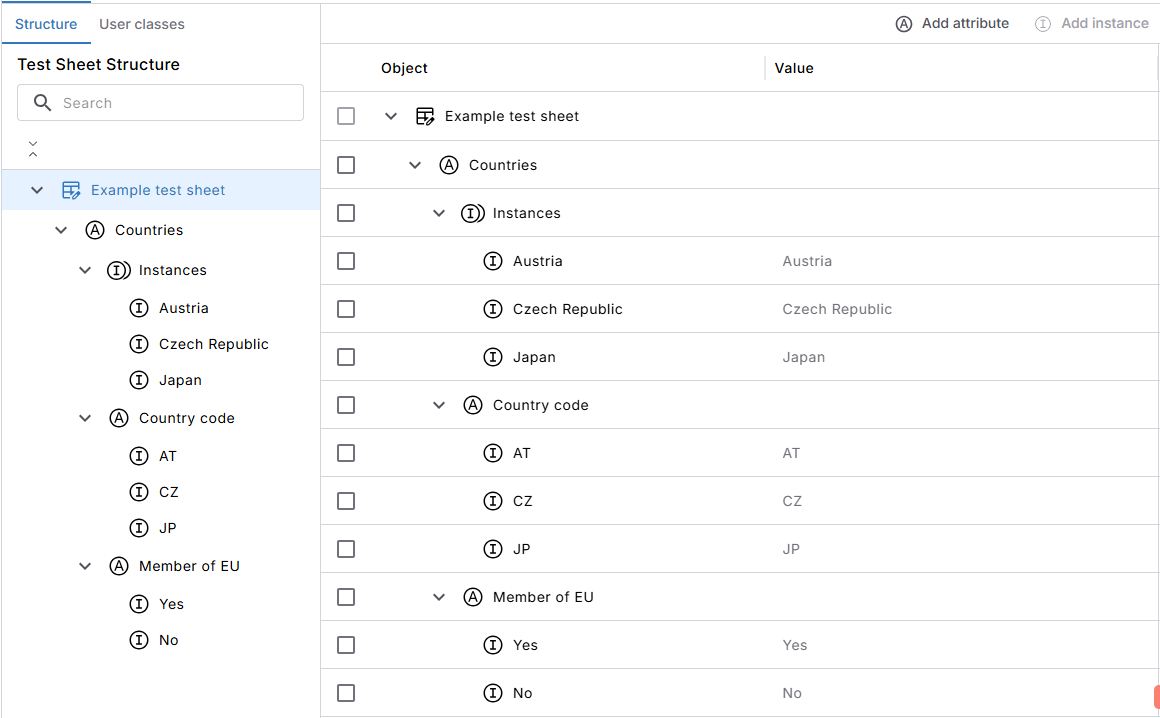Click the expand/collapse all tree icon
Screen dimensions: 1160x718
tap(33, 149)
